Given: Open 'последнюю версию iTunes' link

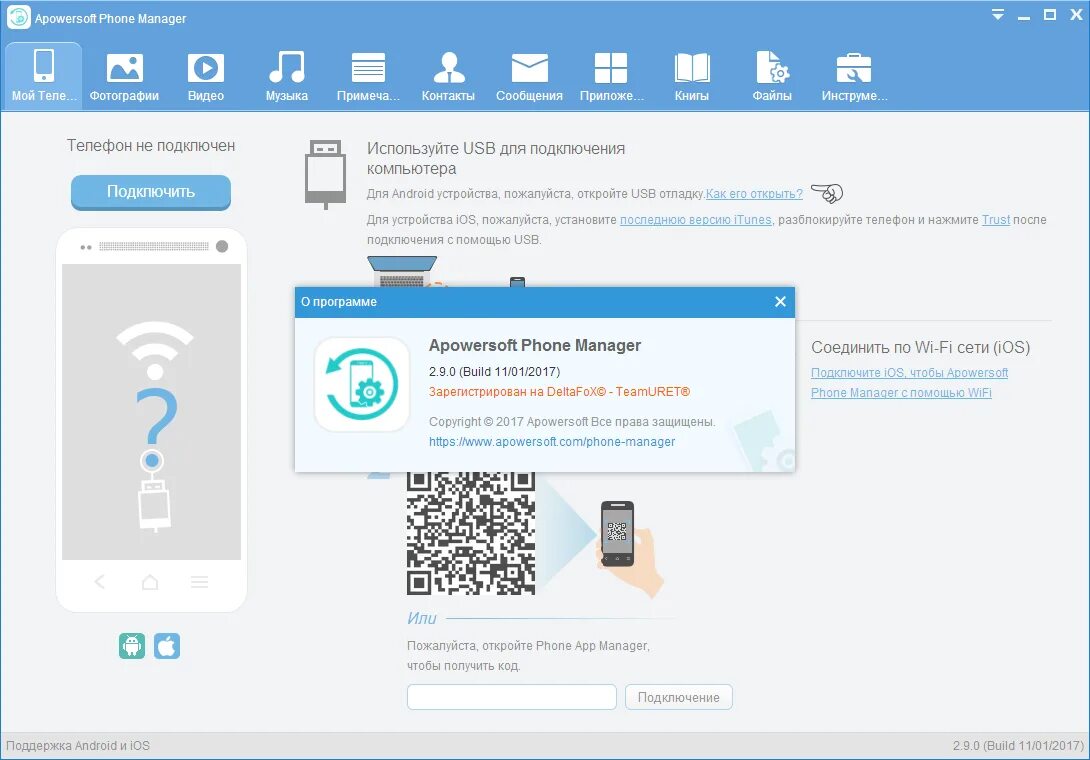Looking at the screenshot, I should pos(696,220).
